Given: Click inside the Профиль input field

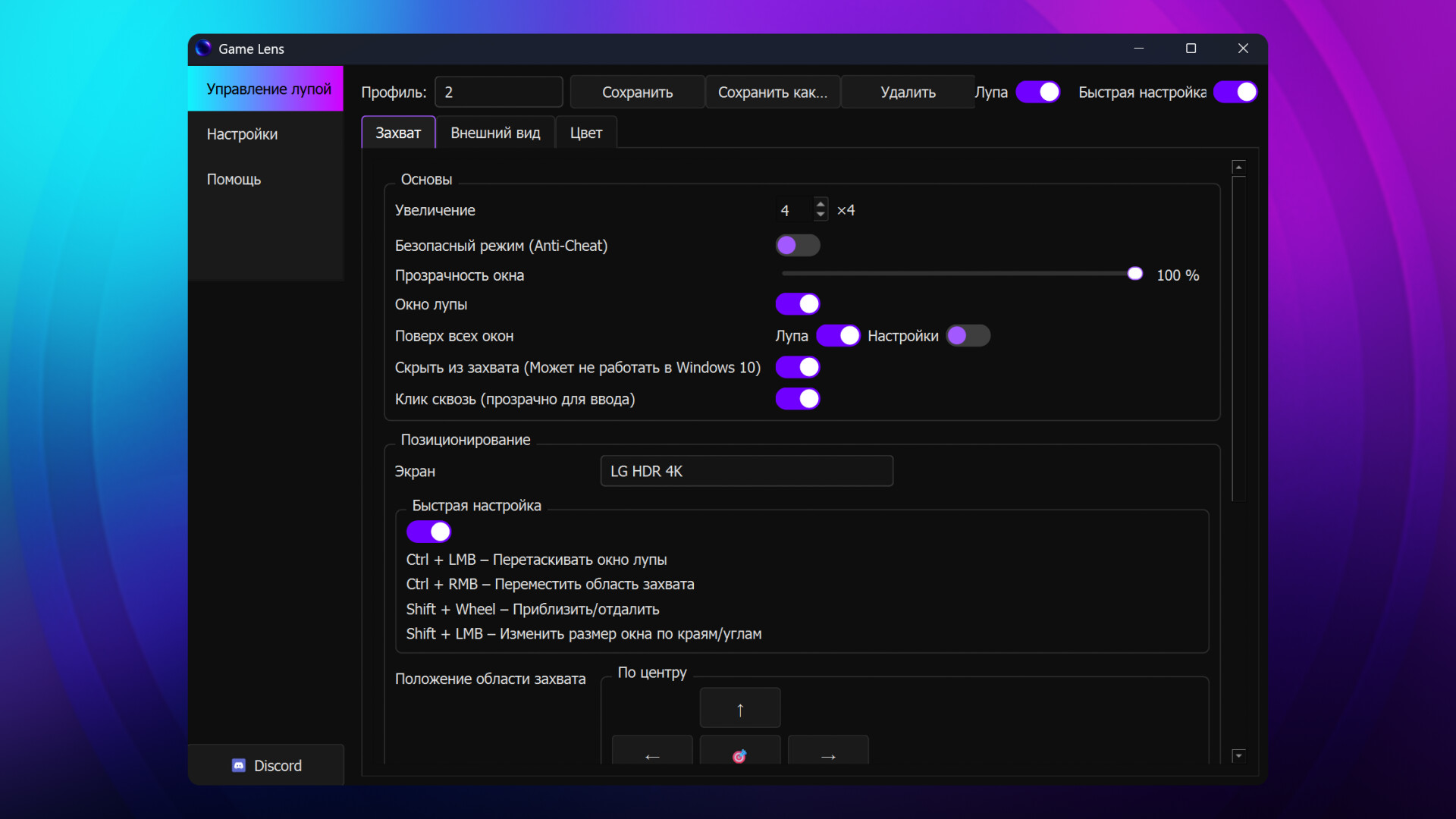Looking at the screenshot, I should pyautogui.click(x=498, y=92).
